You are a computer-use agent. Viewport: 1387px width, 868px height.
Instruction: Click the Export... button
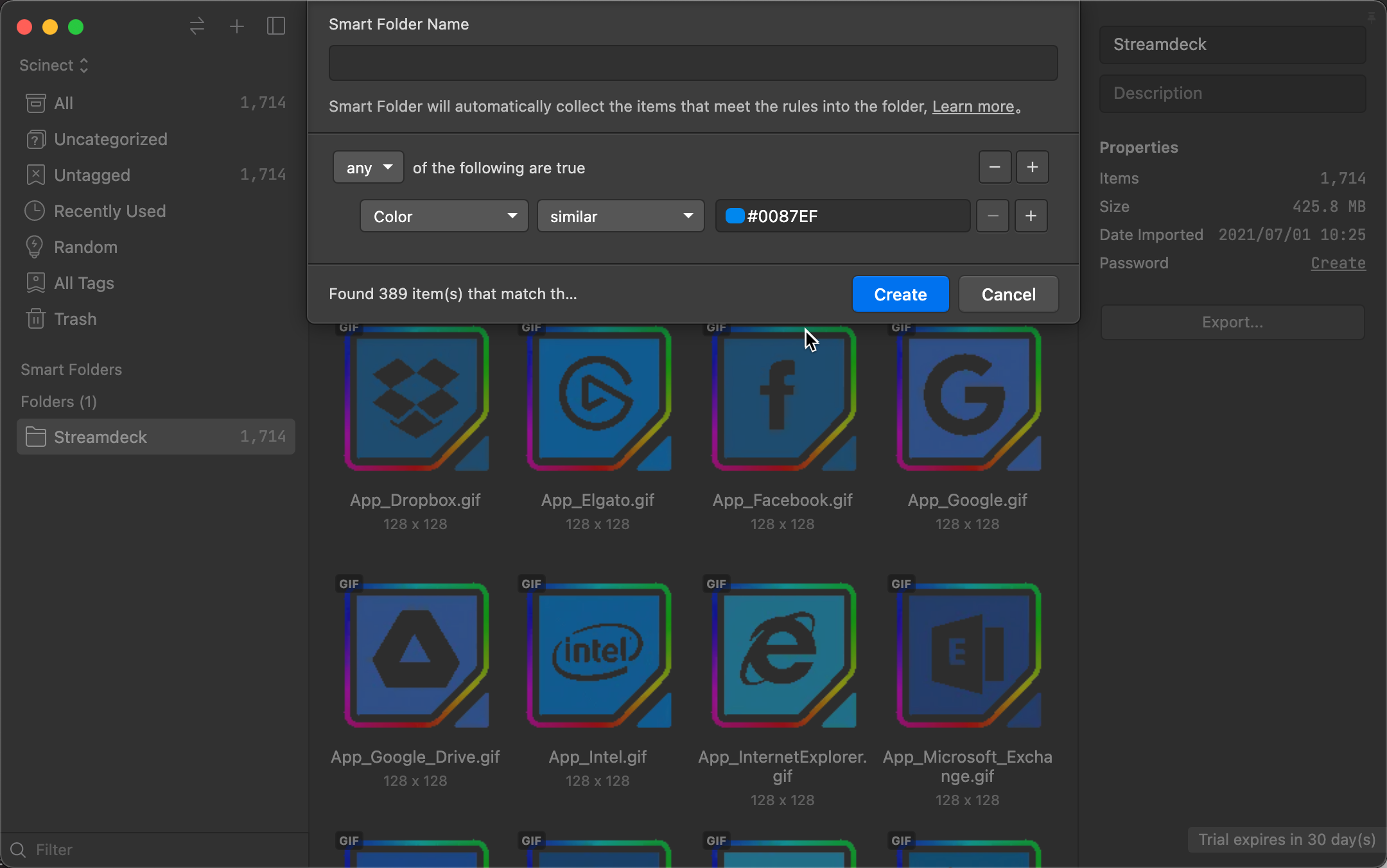1233,322
